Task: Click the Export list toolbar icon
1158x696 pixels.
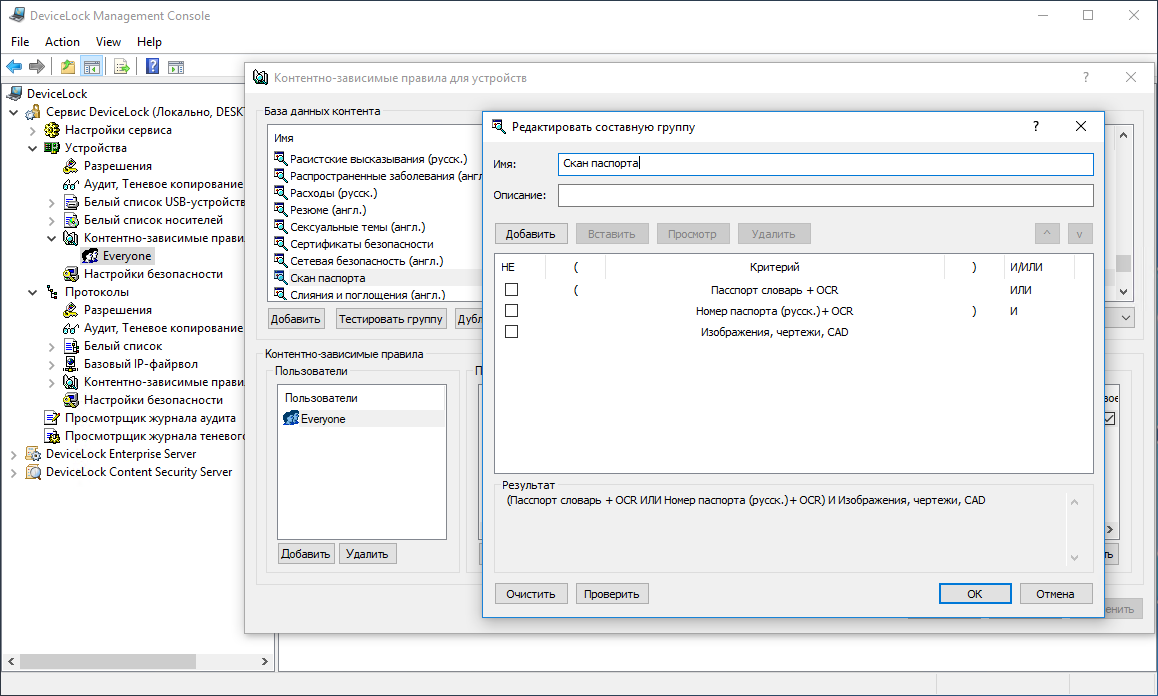Action: tap(122, 66)
